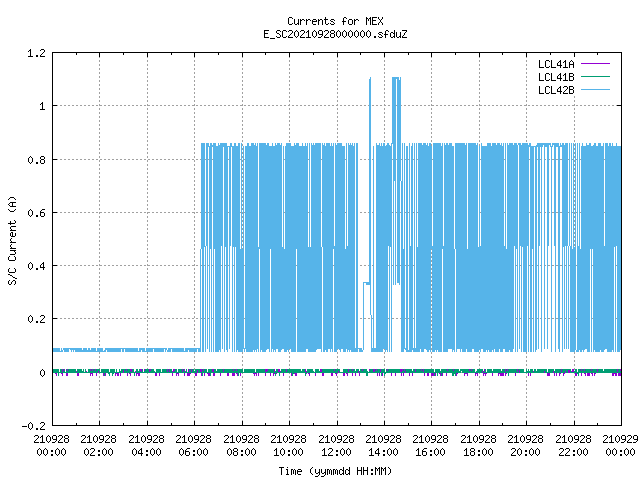640x480 pixels.
Task: Click the x-axis tick label 210928 18:00
Action: 478,446
